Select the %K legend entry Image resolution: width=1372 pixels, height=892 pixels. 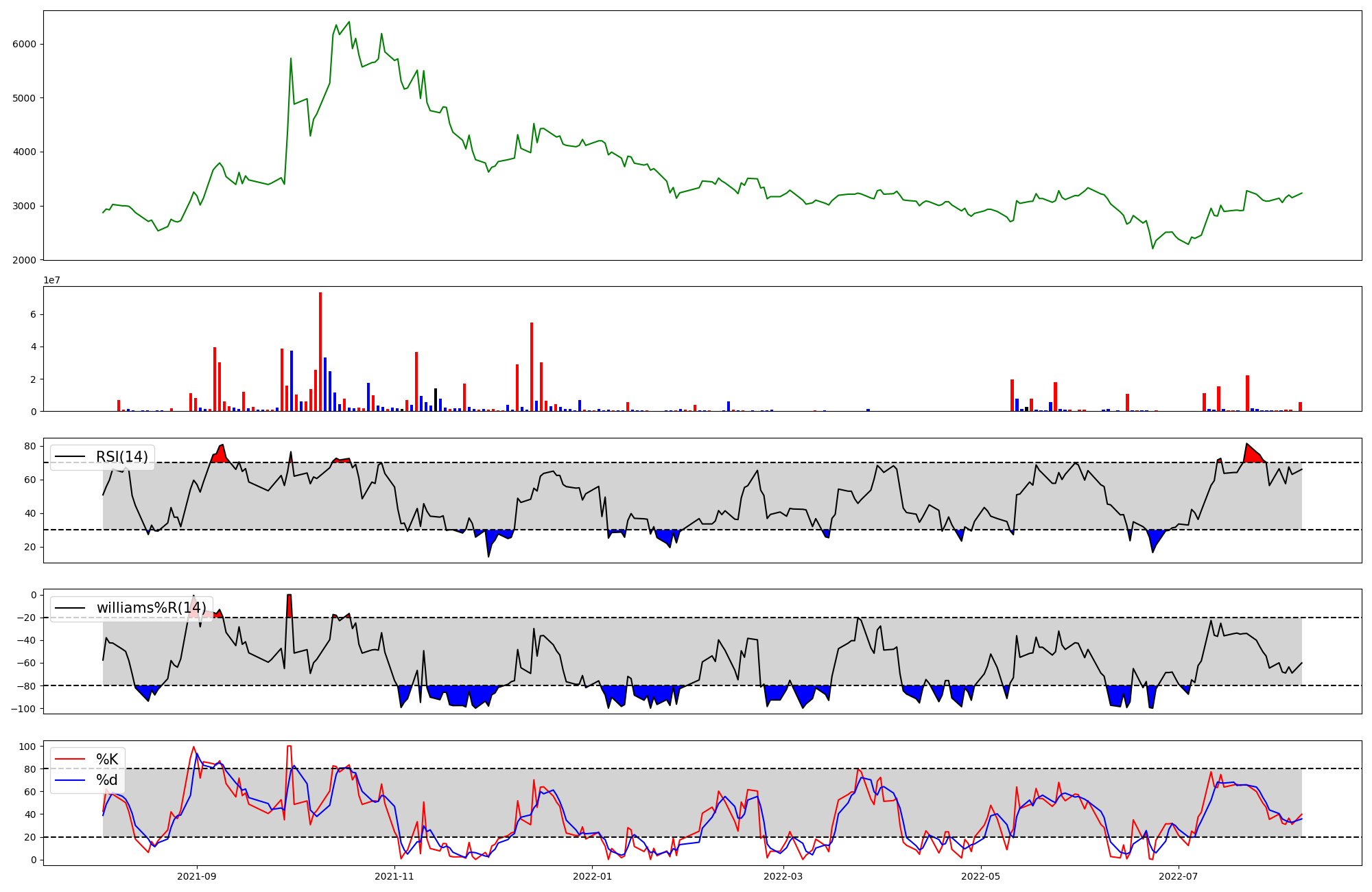[107, 760]
